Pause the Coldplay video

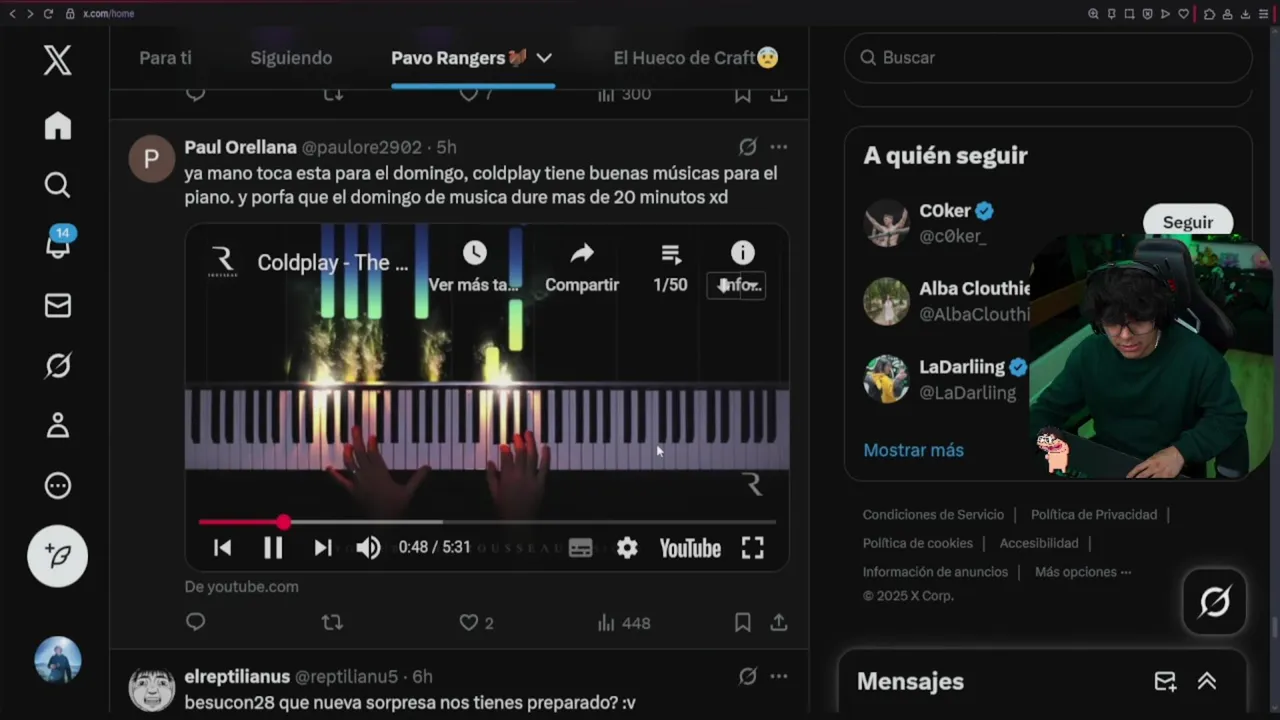273,548
